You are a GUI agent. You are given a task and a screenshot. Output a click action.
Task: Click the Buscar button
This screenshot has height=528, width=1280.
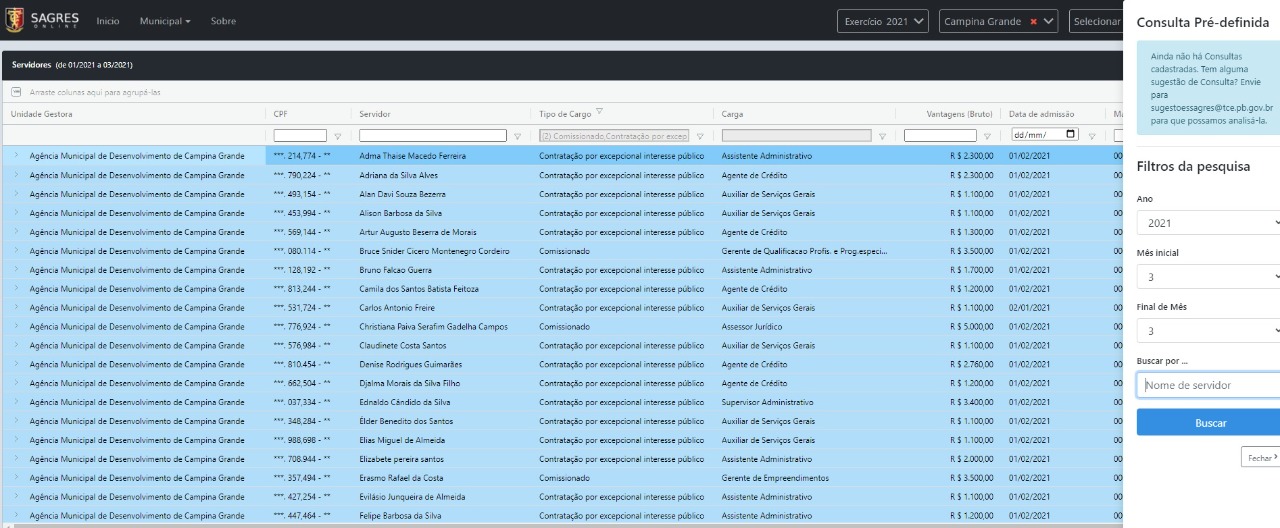tap(1210, 423)
